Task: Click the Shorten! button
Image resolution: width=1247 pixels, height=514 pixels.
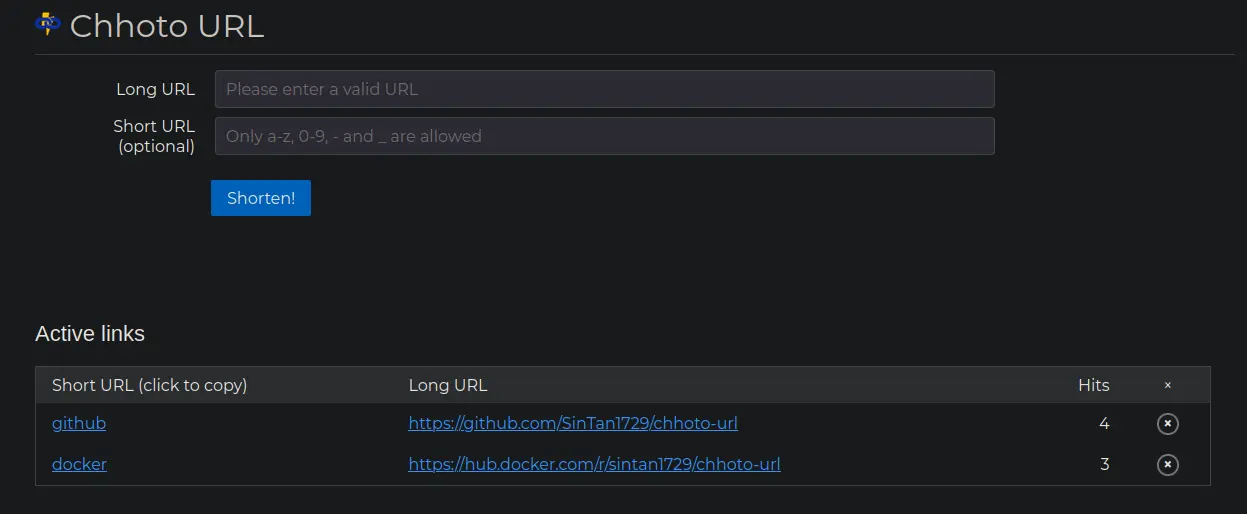Action: [261, 198]
